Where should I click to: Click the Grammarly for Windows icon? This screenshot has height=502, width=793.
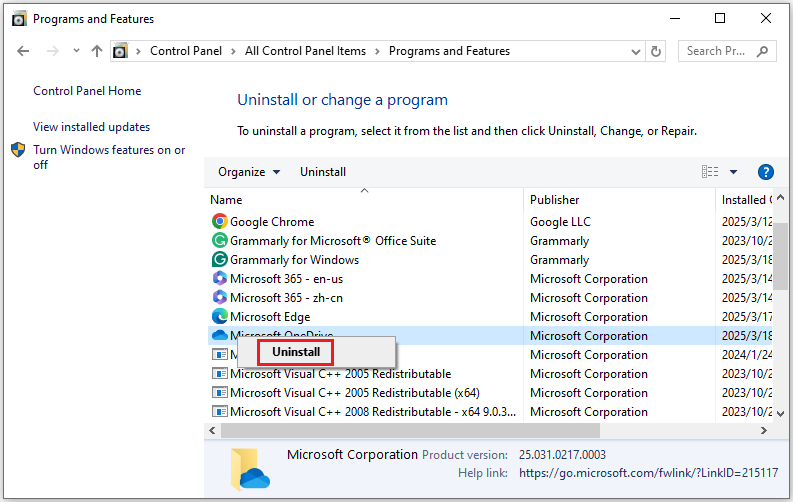click(x=219, y=260)
